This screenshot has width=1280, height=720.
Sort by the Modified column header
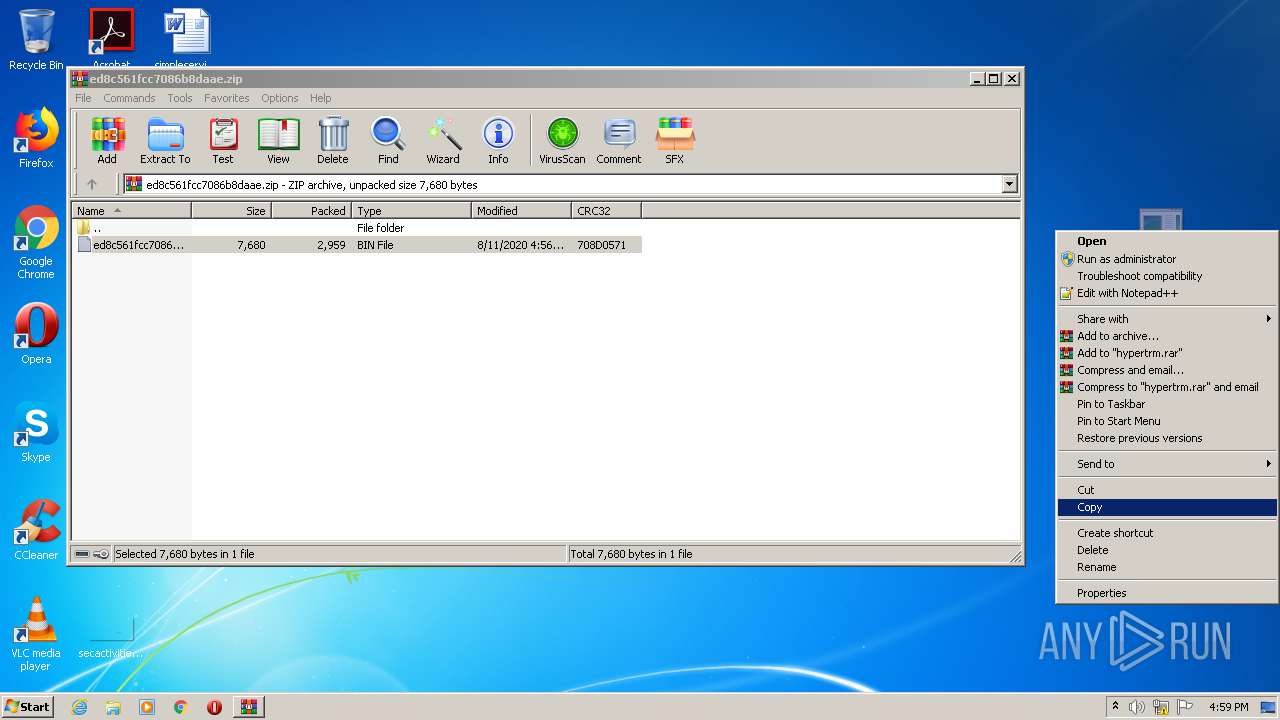tap(522, 211)
